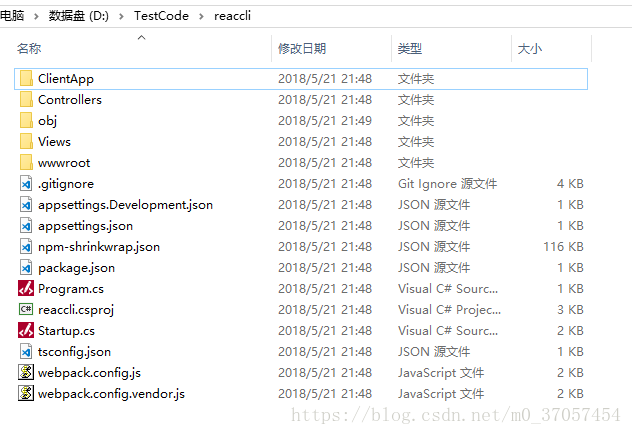Click the ClientApp folder icon
Screen dimensions: 632x435
tap(26, 79)
